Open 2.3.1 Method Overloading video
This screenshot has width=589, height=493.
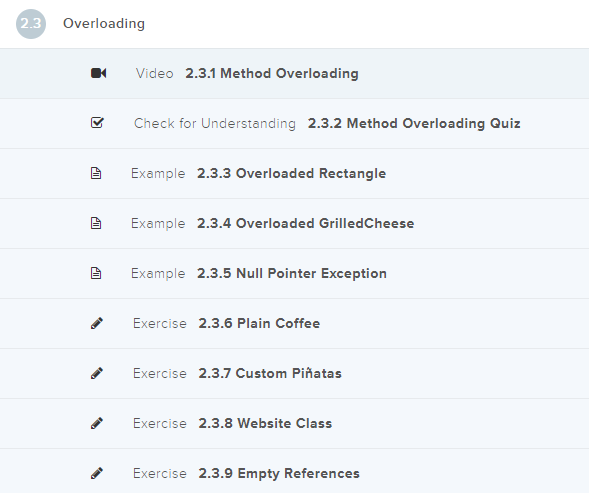(294, 73)
